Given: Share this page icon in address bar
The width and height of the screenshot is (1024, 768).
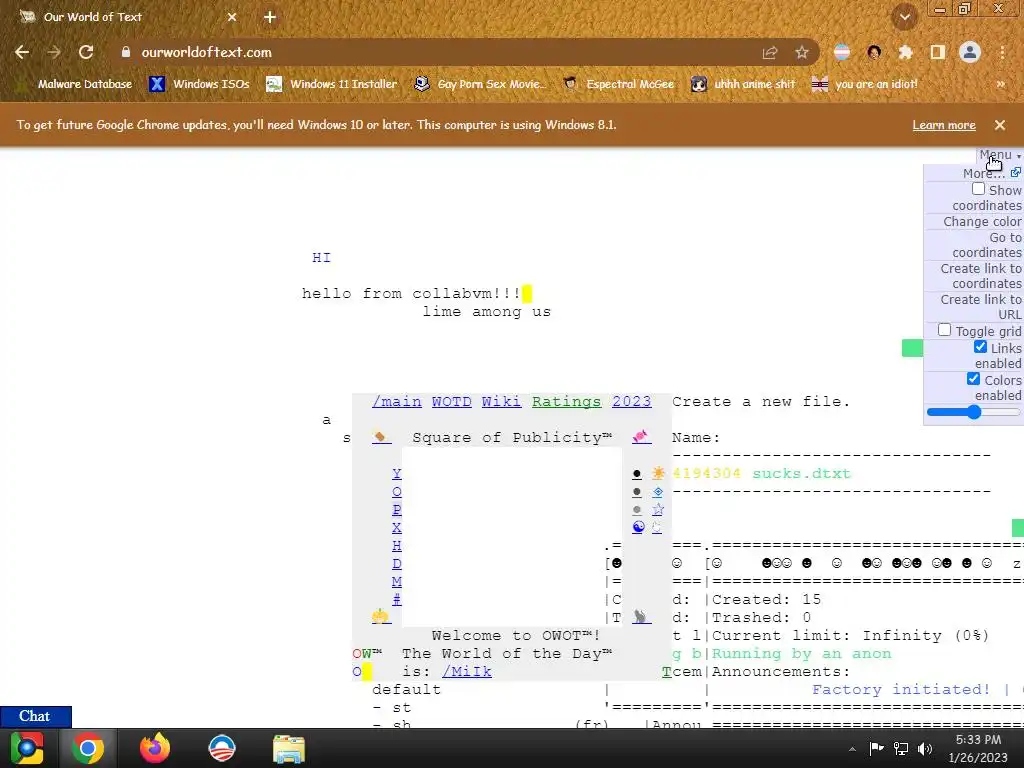Looking at the screenshot, I should tap(770, 52).
